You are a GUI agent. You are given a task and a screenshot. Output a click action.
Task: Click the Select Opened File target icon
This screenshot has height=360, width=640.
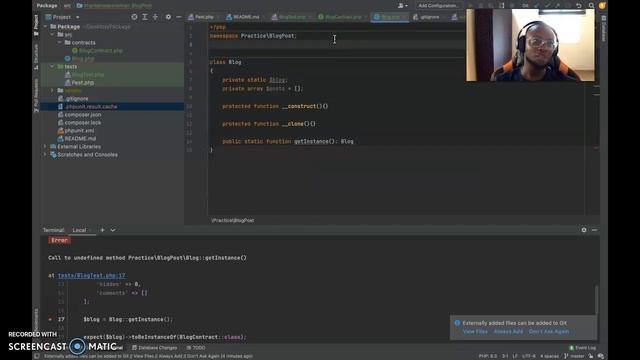pos(134,17)
